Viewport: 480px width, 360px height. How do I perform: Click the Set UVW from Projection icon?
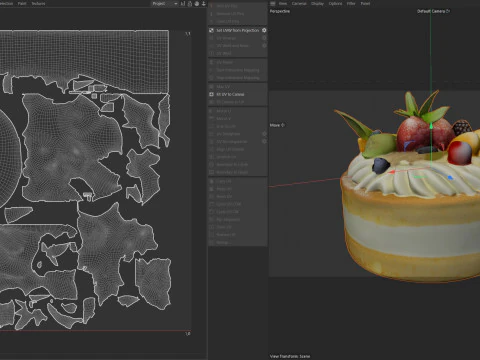coord(211,30)
